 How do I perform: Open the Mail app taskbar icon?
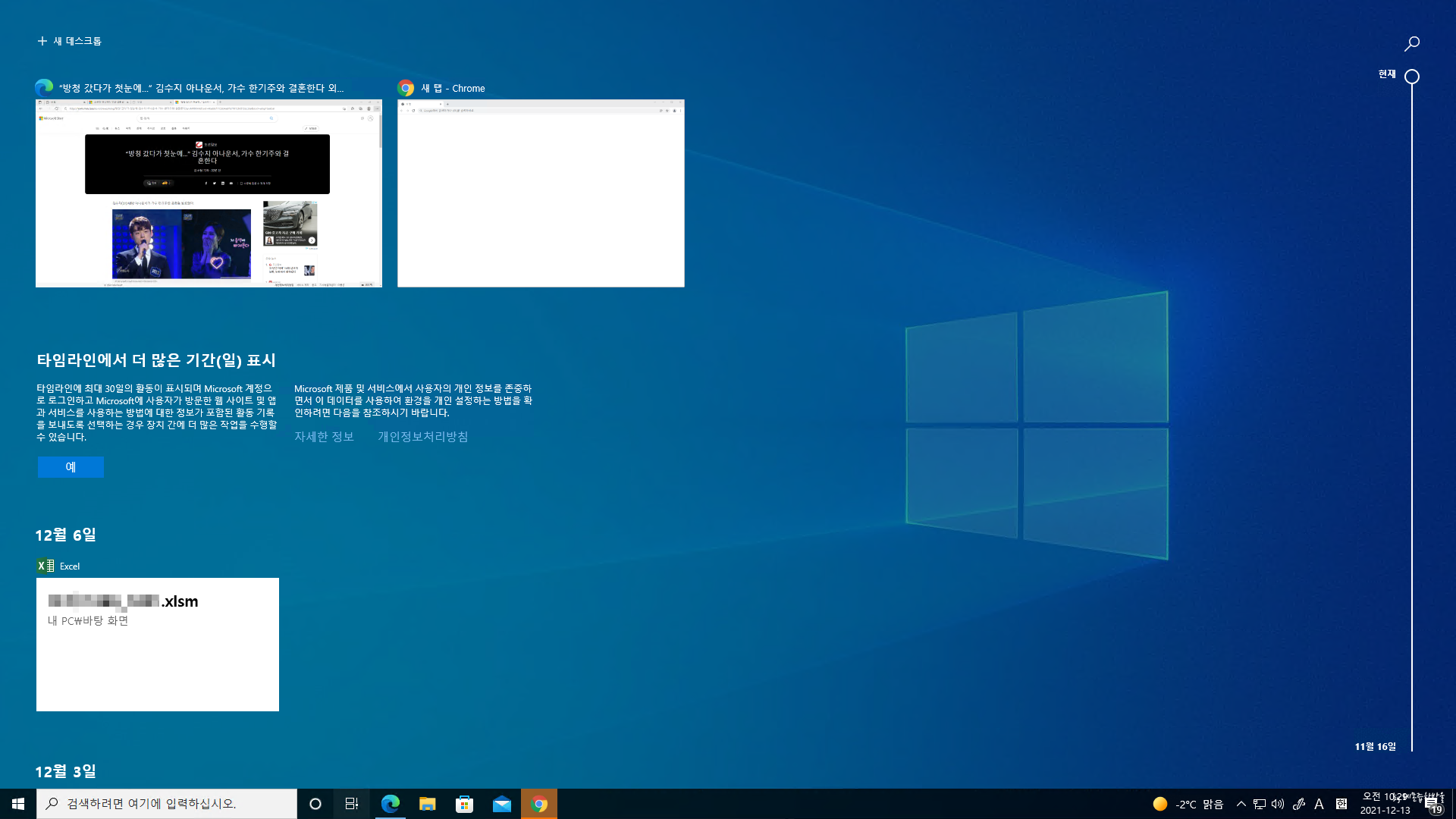(x=501, y=804)
